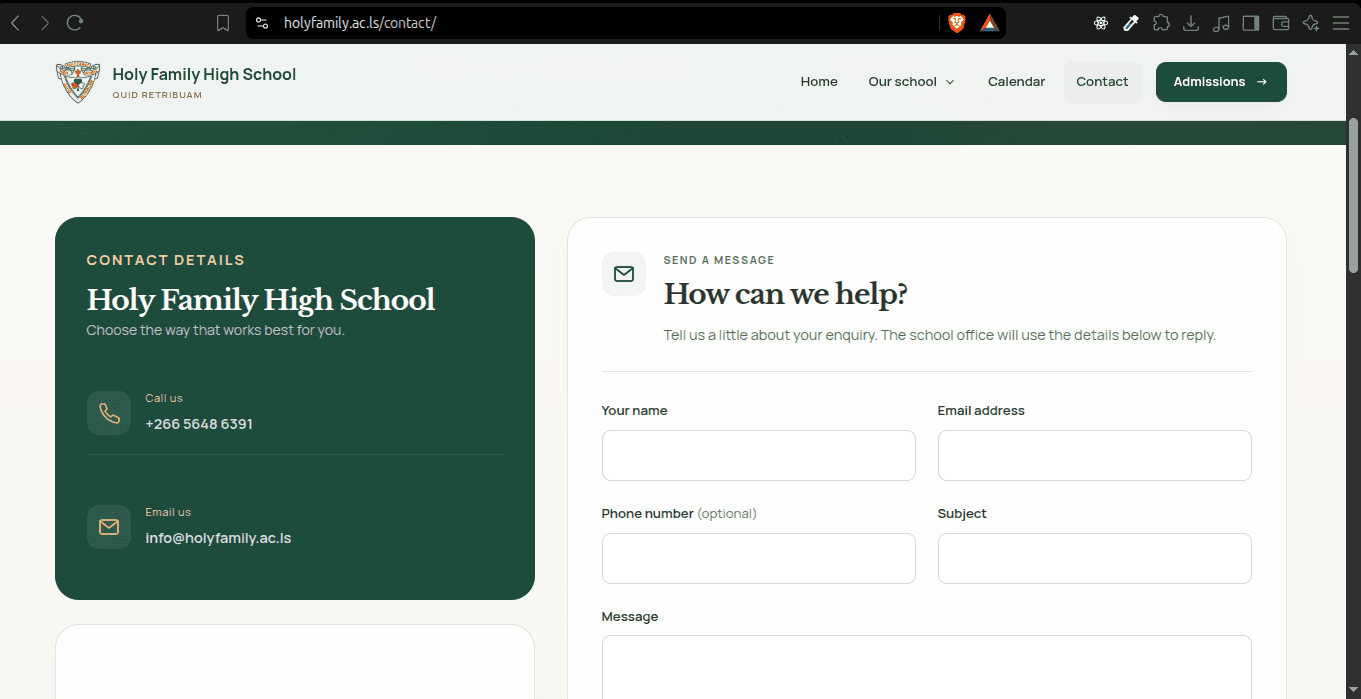Click the Holy Family school crest logo
Image resolution: width=1361 pixels, height=699 pixels.
point(78,82)
